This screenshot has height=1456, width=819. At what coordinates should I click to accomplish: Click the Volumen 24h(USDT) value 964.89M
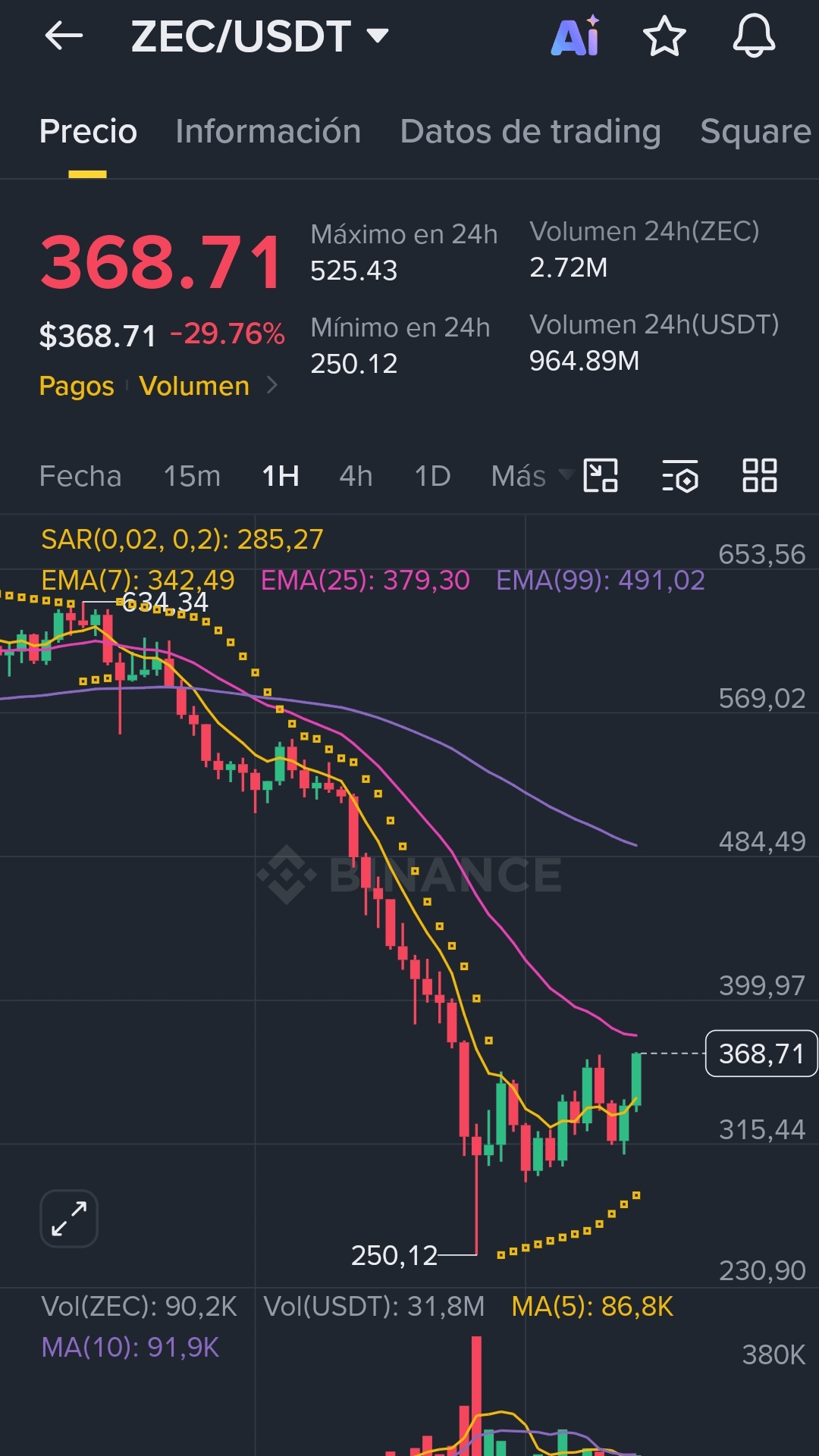[584, 361]
